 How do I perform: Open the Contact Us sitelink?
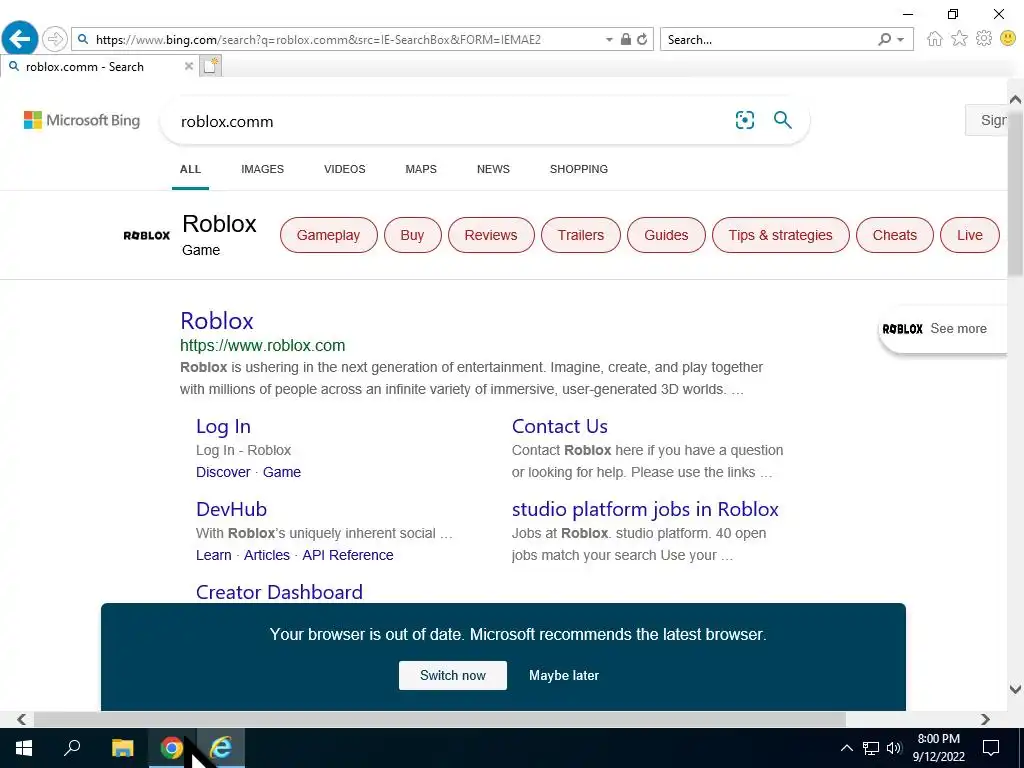(560, 426)
